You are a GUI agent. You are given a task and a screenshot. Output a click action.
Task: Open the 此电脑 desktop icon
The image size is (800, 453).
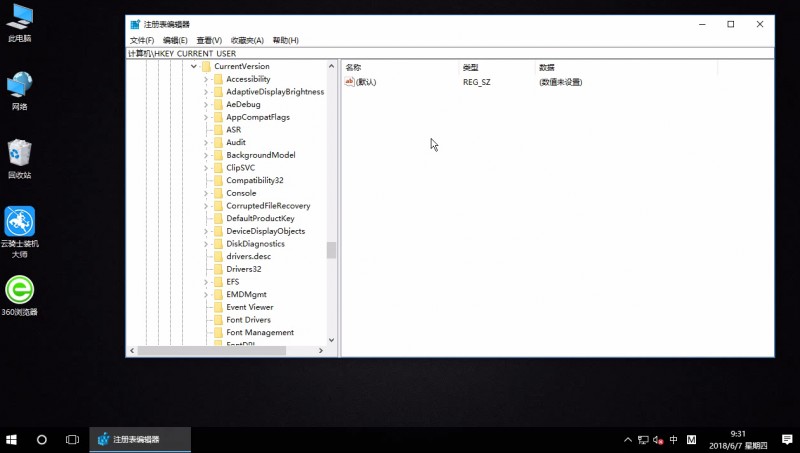(19, 23)
